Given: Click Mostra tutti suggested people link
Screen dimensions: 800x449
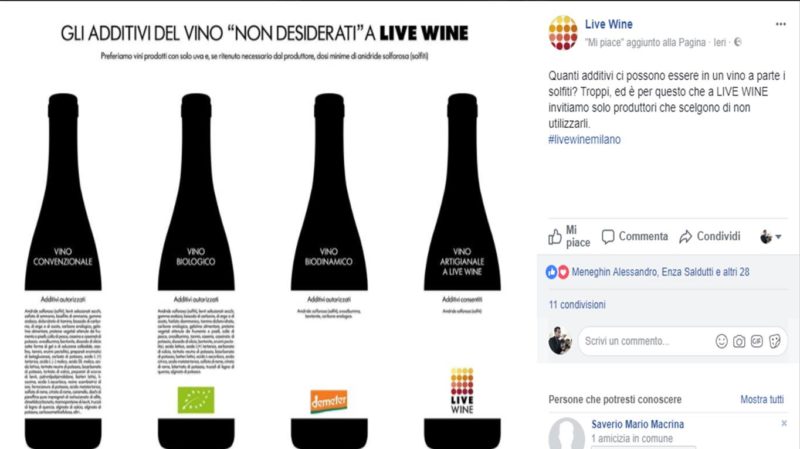Looking at the screenshot, I should (x=762, y=400).
